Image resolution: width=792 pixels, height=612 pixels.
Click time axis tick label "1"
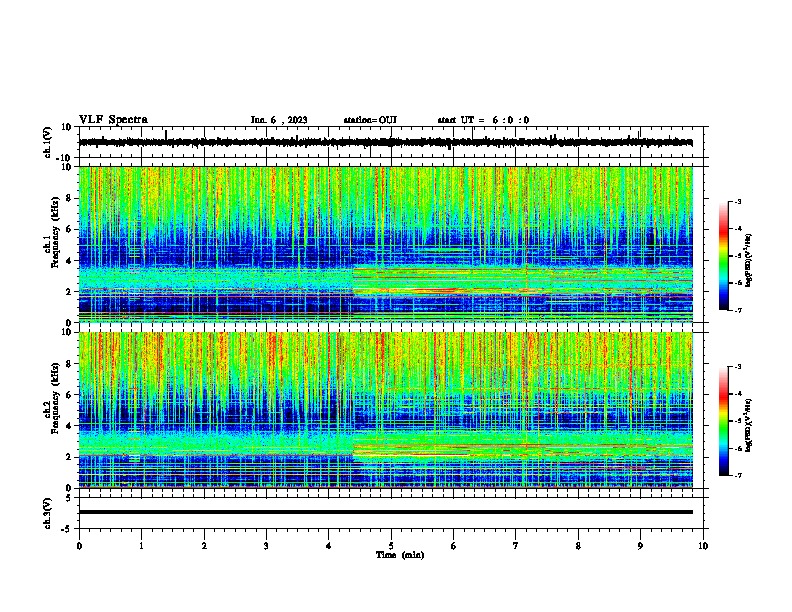(142, 546)
